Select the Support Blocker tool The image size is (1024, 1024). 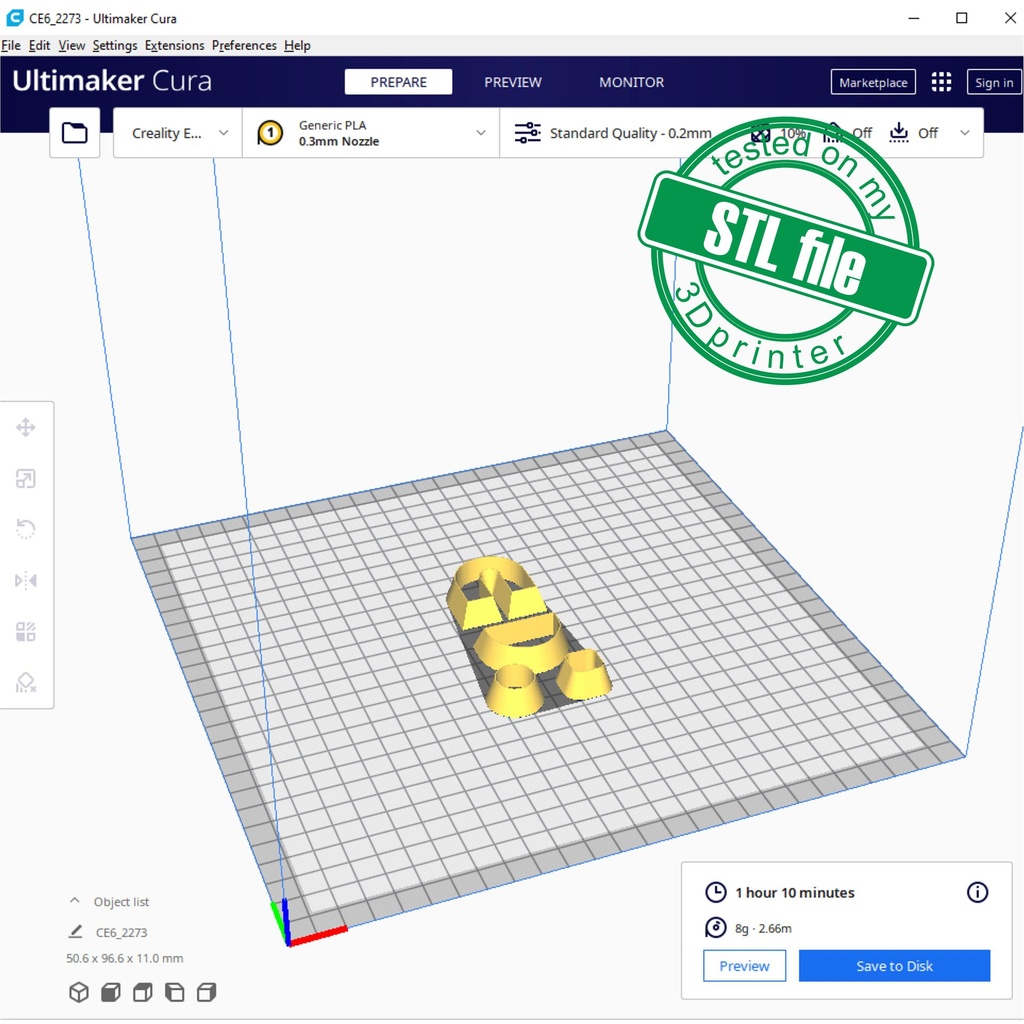[x=26, y=683]
